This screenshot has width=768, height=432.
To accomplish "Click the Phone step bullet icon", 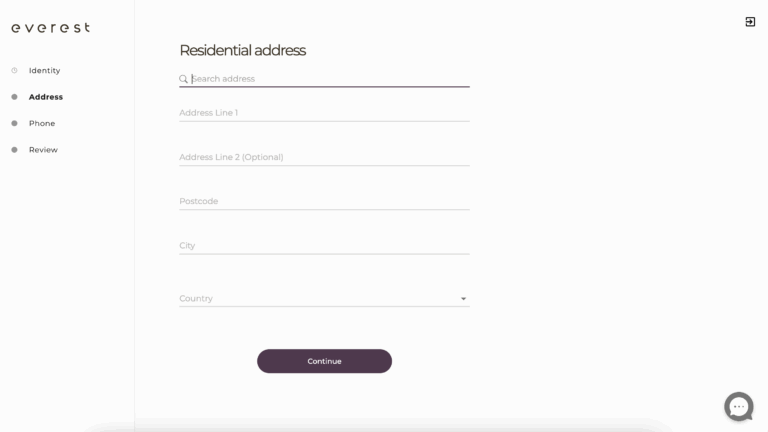I will pos(14,123).
